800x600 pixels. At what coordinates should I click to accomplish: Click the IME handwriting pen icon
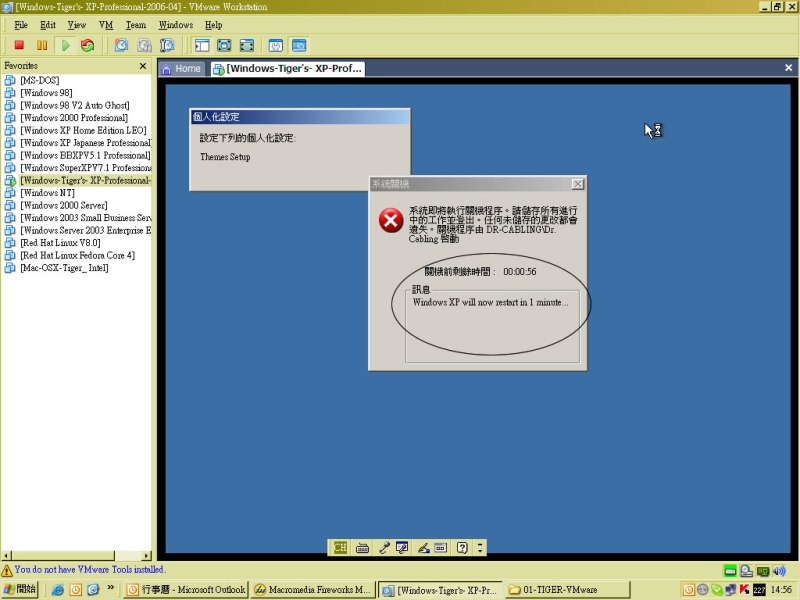pyautogui.click(x=423, y=548)
